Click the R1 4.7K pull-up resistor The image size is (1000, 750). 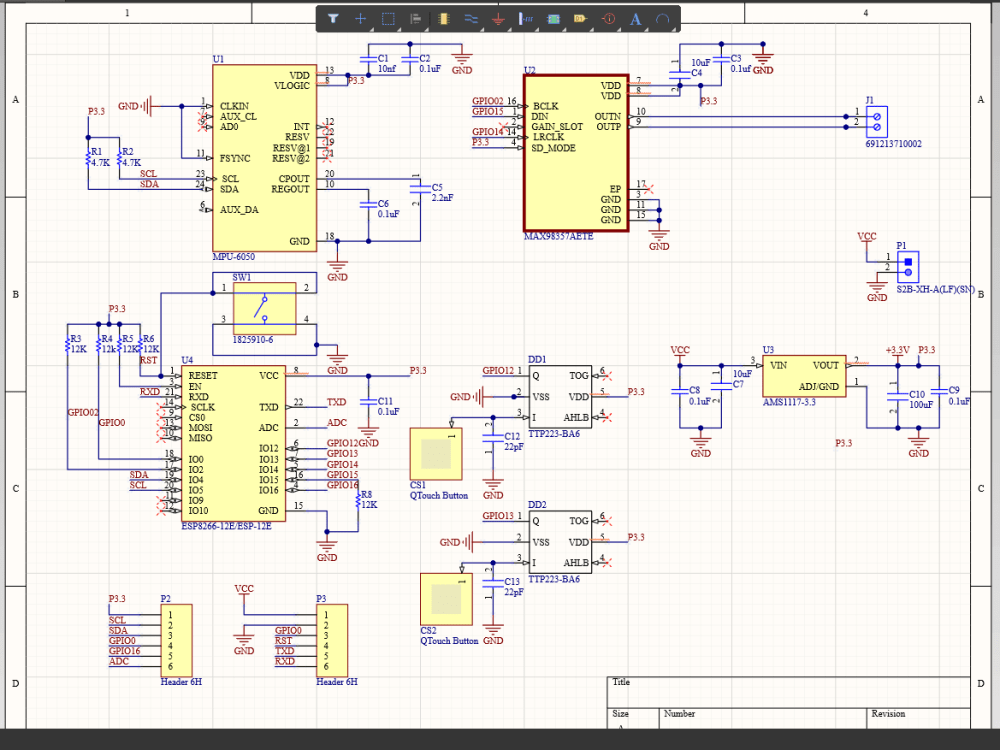pyautogui.click(x=89, y=158)
